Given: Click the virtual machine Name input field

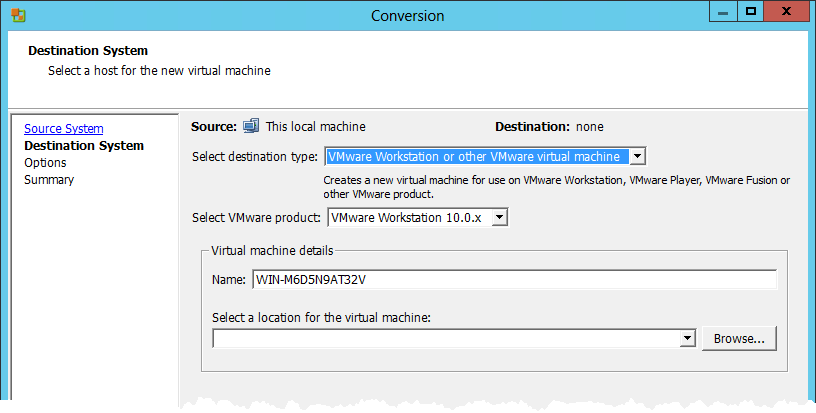Looking at the screenshot, I should tap(515, 279).
